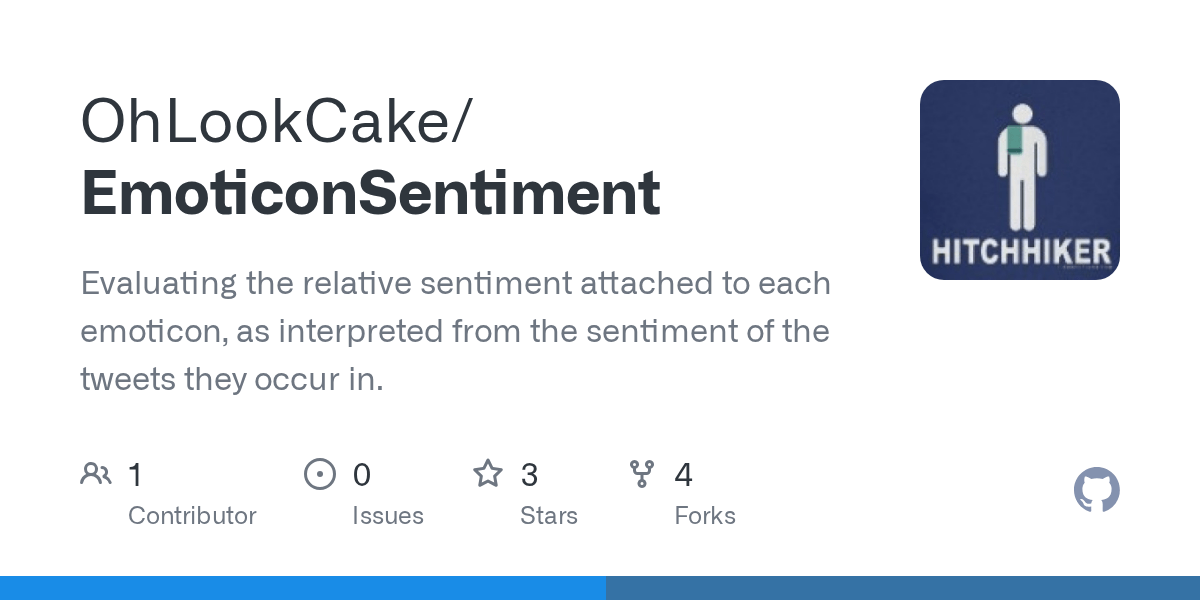Image resolution: width=1200 pixels, height=600 pixels.
Task: Open the OhLookCake owner name
Action: click(270, 121)
